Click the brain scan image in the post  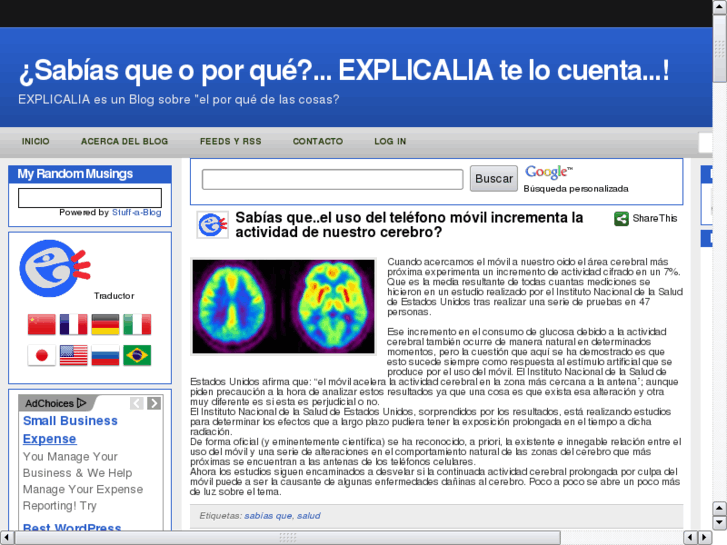pyautogui.click(x=283, y=307)
